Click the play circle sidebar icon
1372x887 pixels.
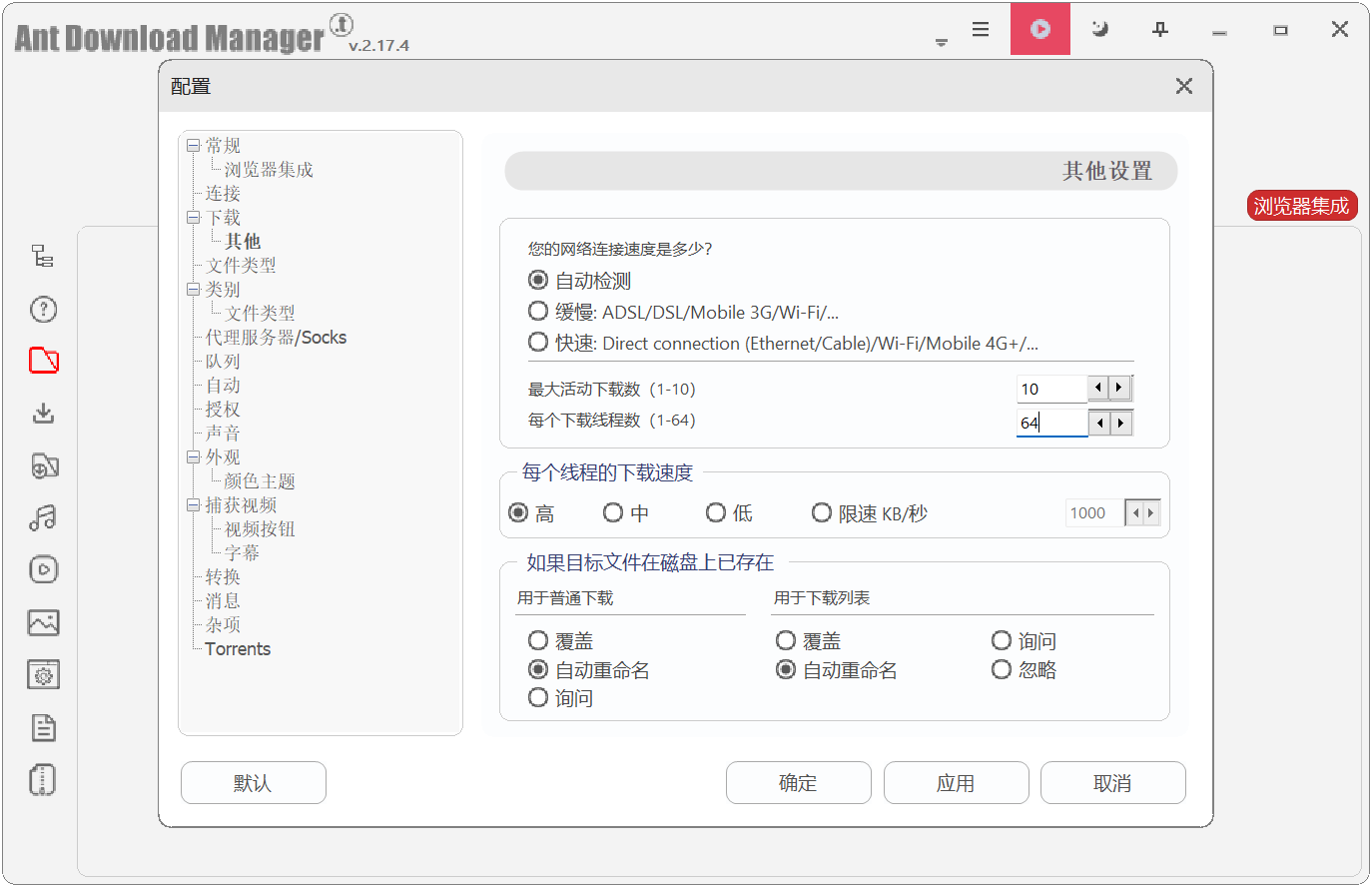[43, 569]
